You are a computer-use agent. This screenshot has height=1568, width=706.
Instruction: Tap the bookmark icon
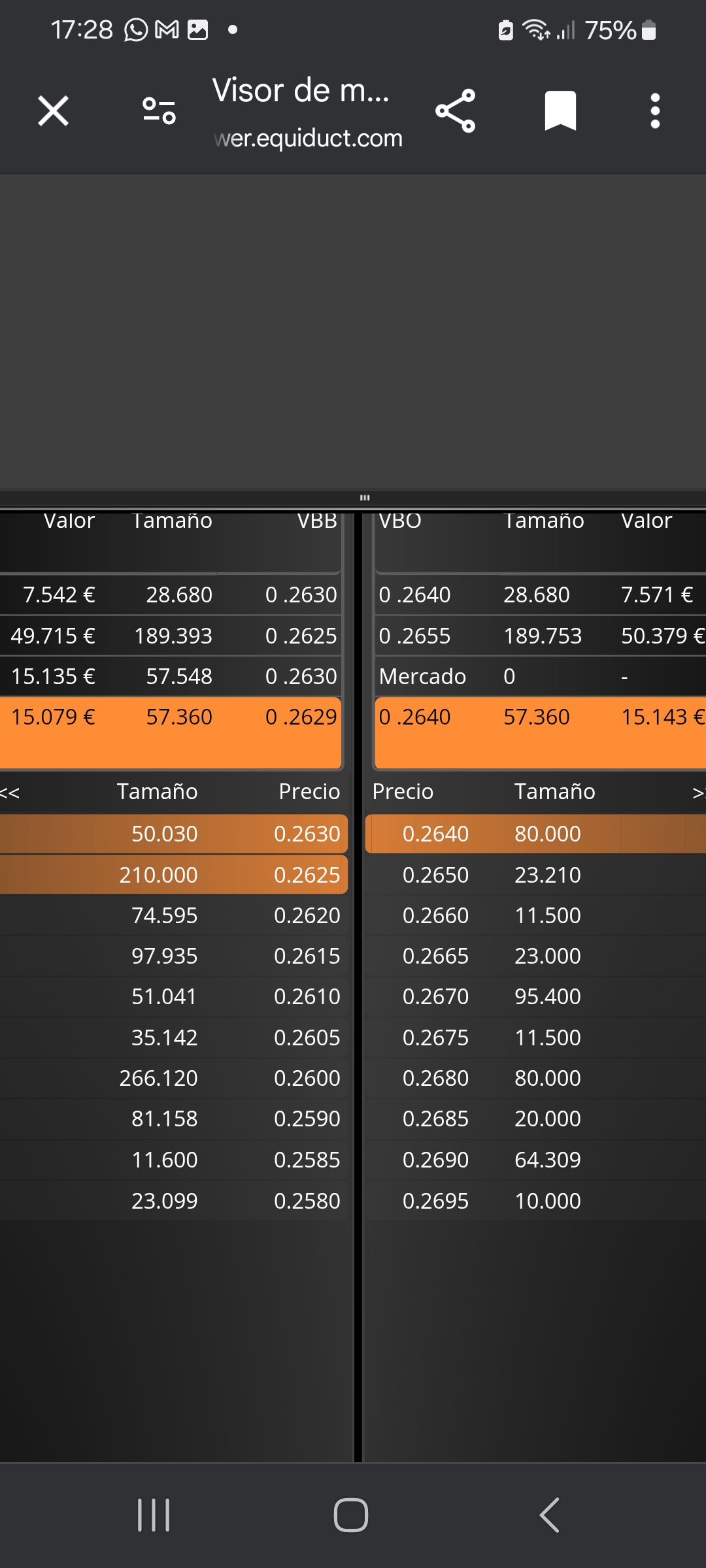tap(560, 111)
